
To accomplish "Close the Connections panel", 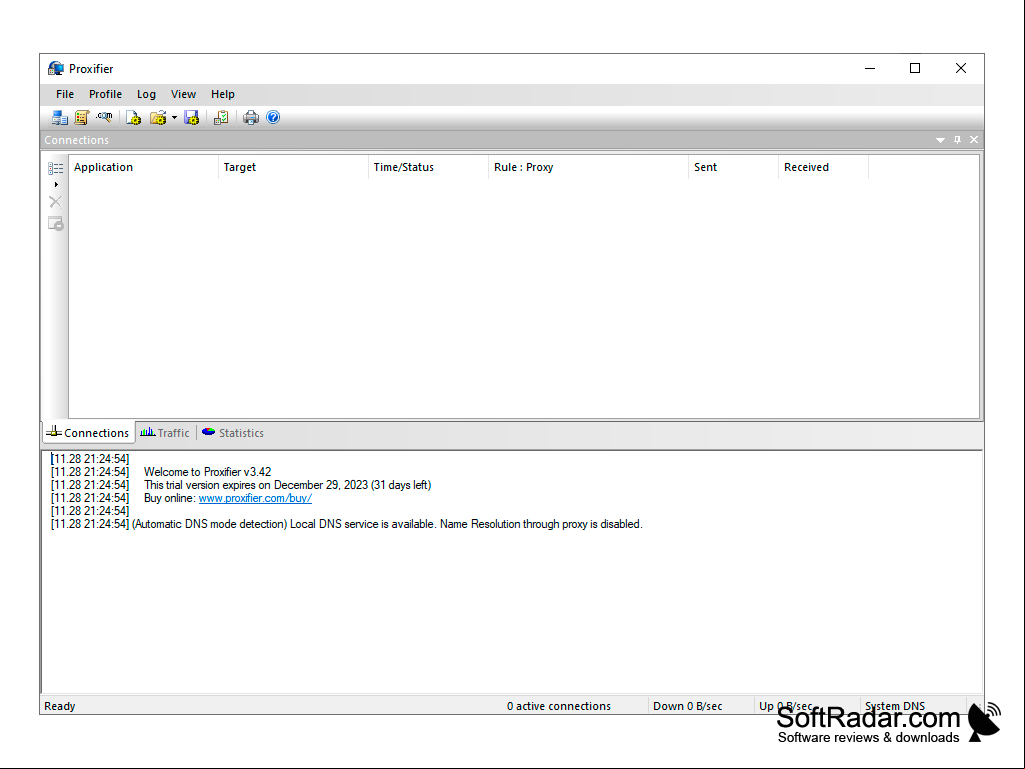I will coord(974,140).
